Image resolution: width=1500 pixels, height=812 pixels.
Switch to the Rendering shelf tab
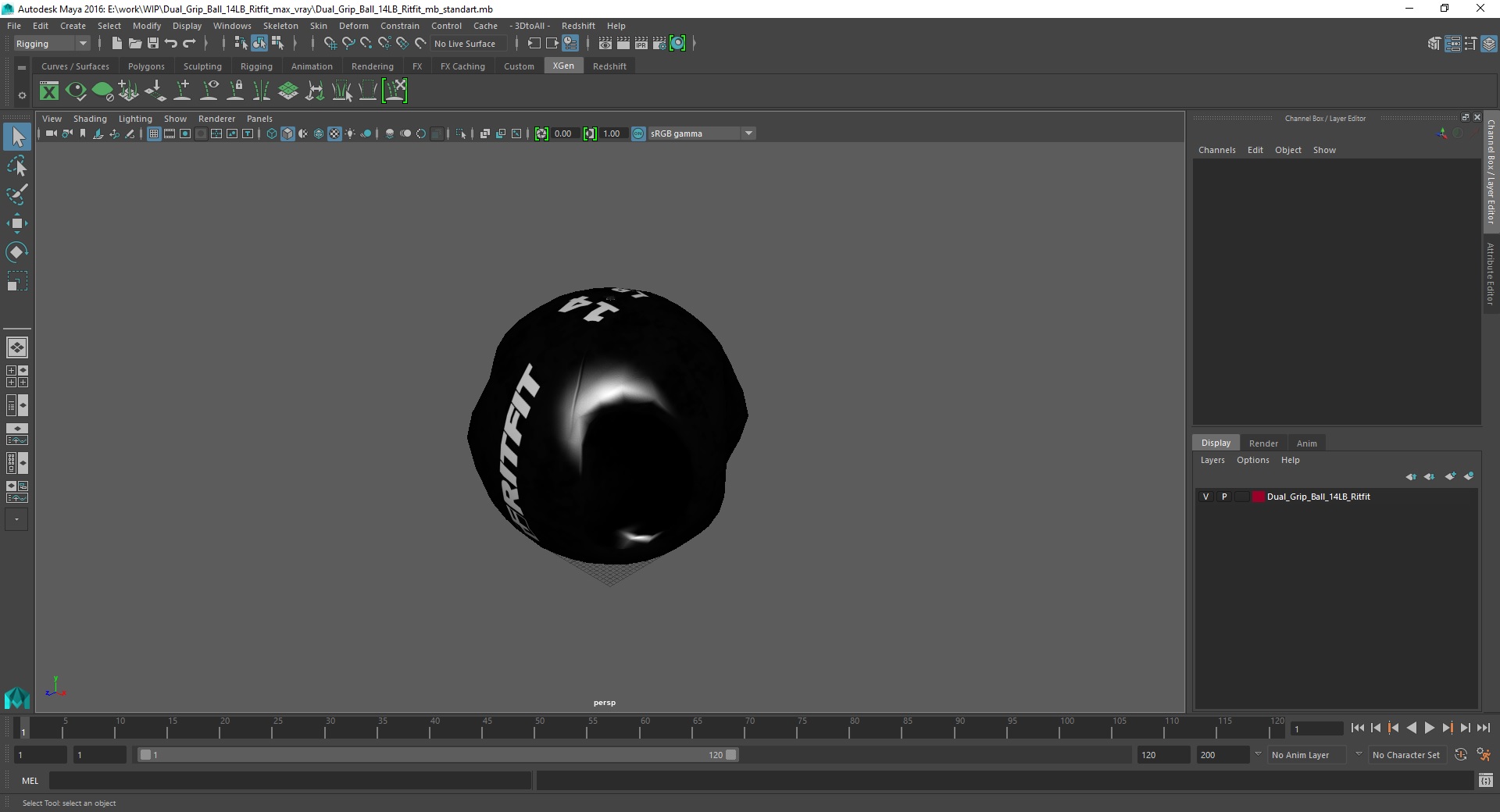pos(373,66)
